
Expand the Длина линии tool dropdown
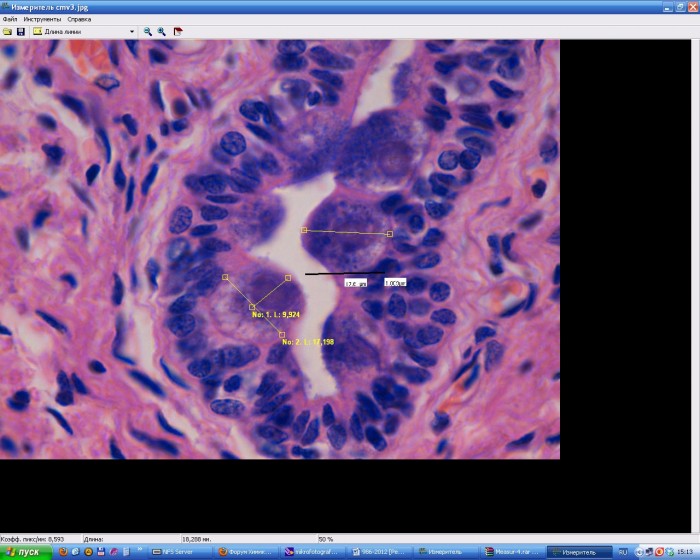pyautogui.click(x=132, y=32)
